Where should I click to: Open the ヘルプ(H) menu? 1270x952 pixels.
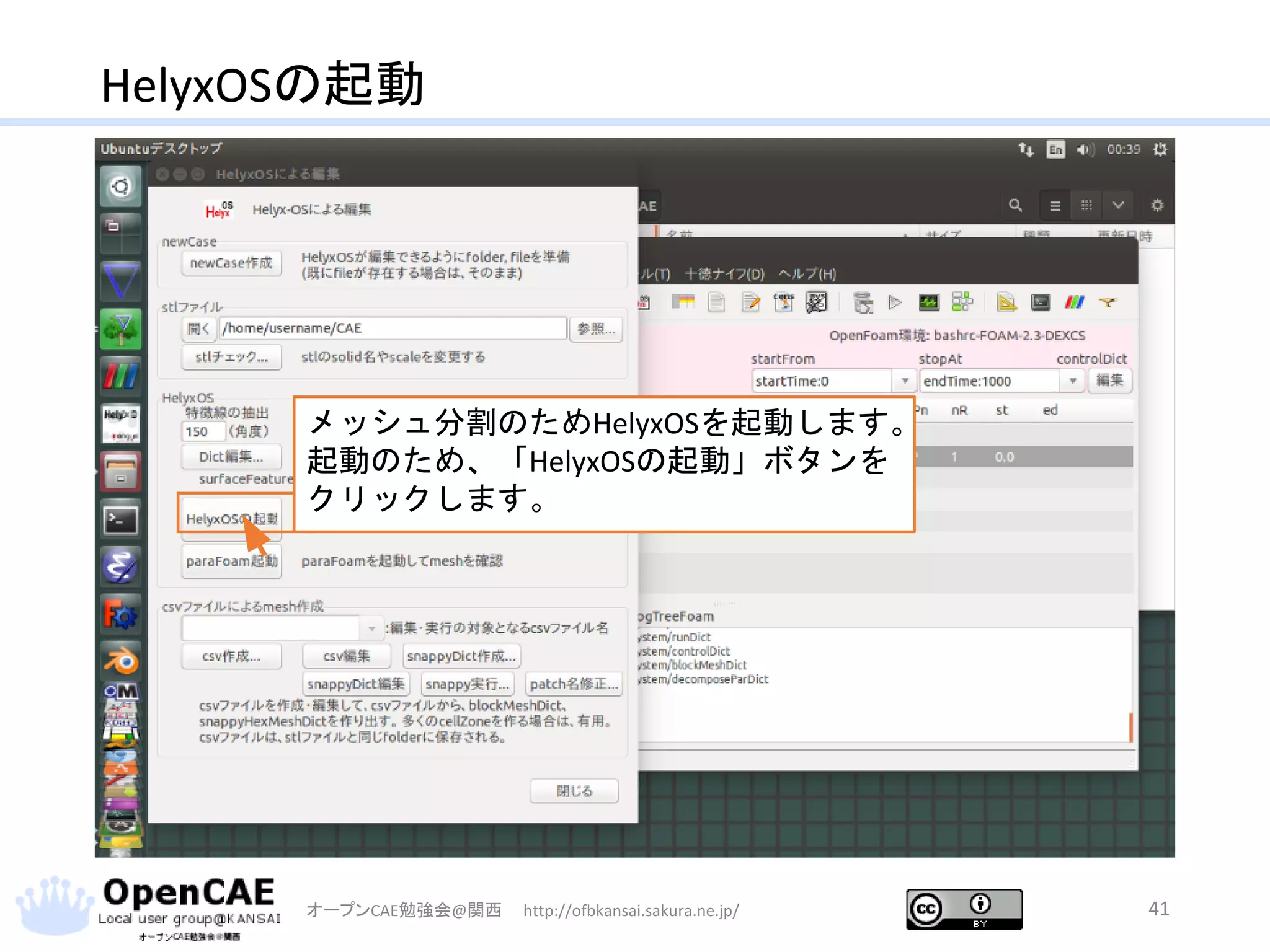[x=807, y=274]
